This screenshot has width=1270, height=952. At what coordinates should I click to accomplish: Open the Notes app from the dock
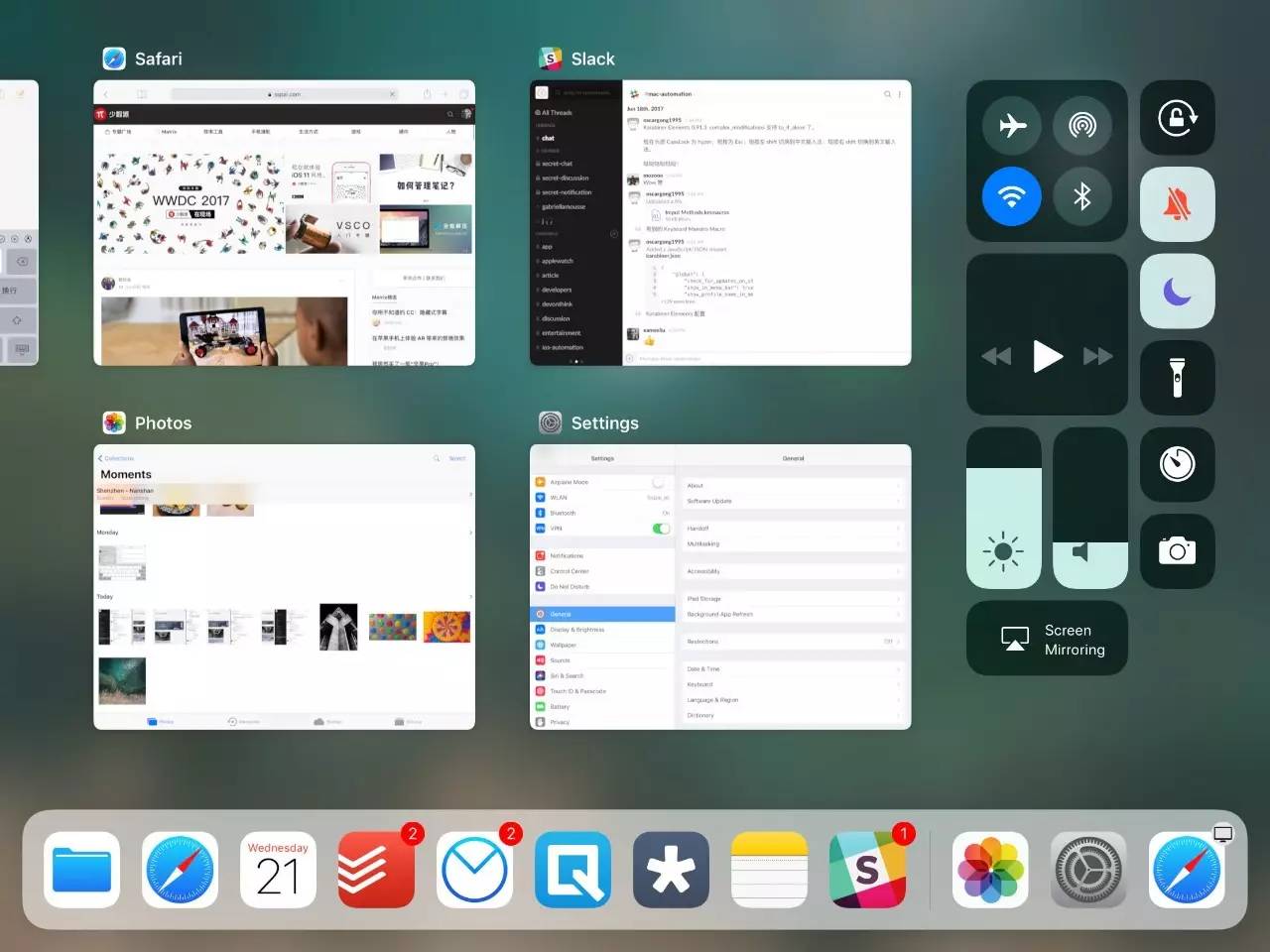769,870
